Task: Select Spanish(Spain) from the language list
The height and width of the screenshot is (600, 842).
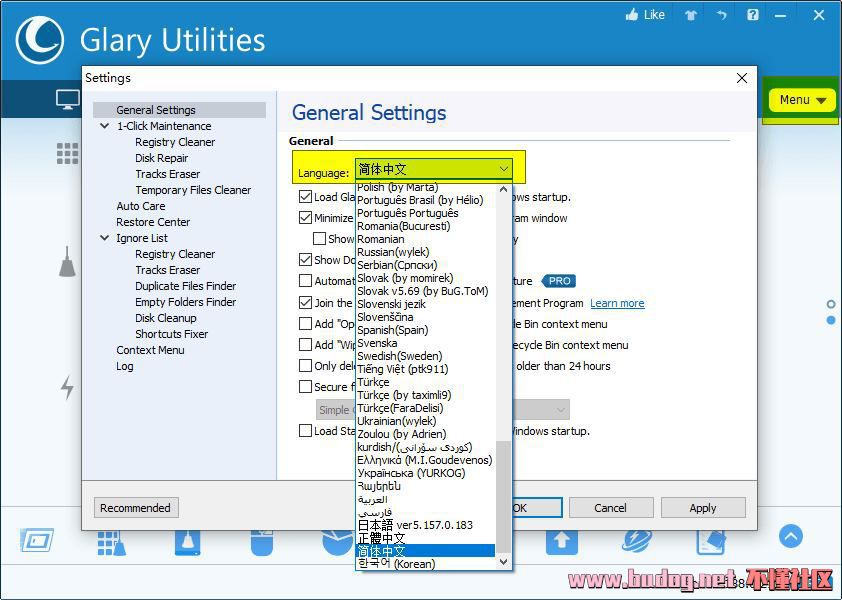Action: pyautogui.click(x=392, y=330)
